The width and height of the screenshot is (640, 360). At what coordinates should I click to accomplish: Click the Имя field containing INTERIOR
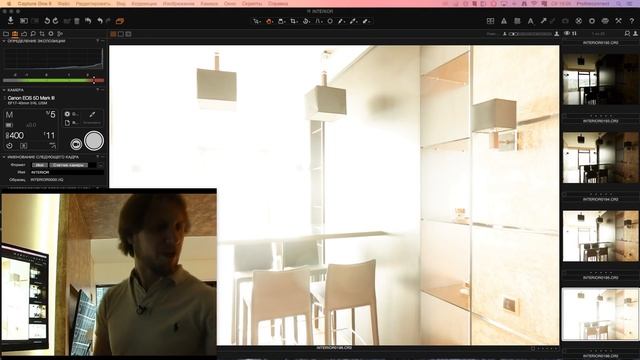67,172
